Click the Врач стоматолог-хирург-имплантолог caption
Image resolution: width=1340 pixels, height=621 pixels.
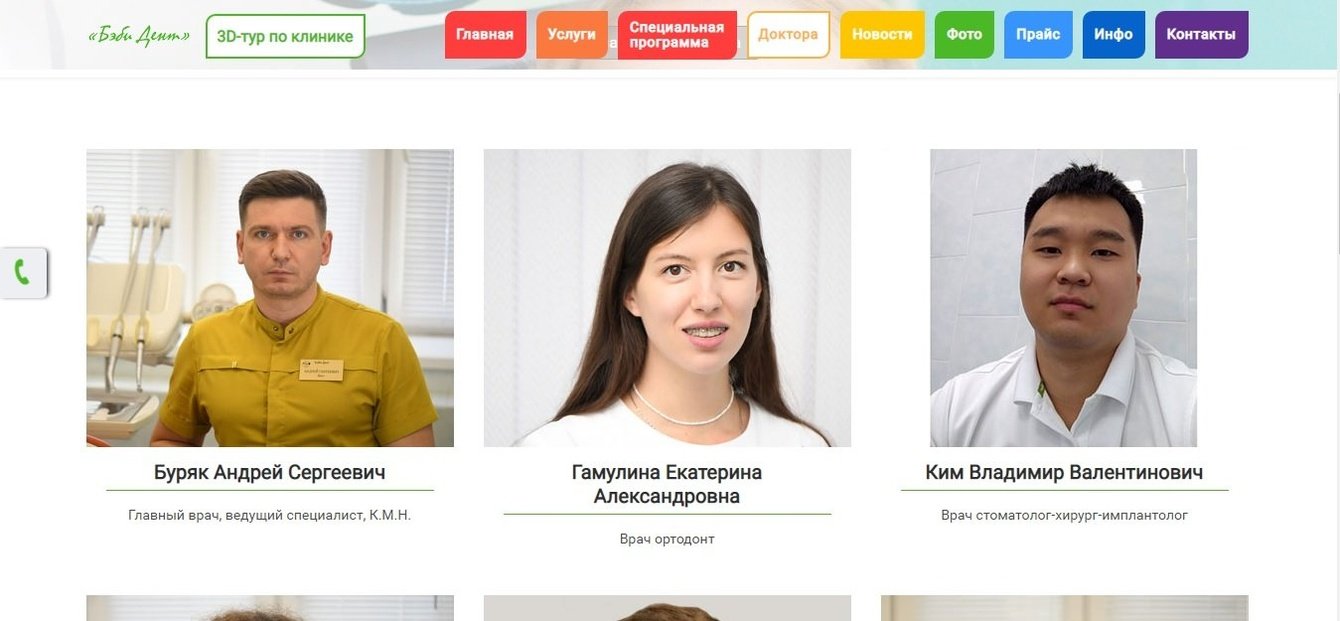[1064, 515]
